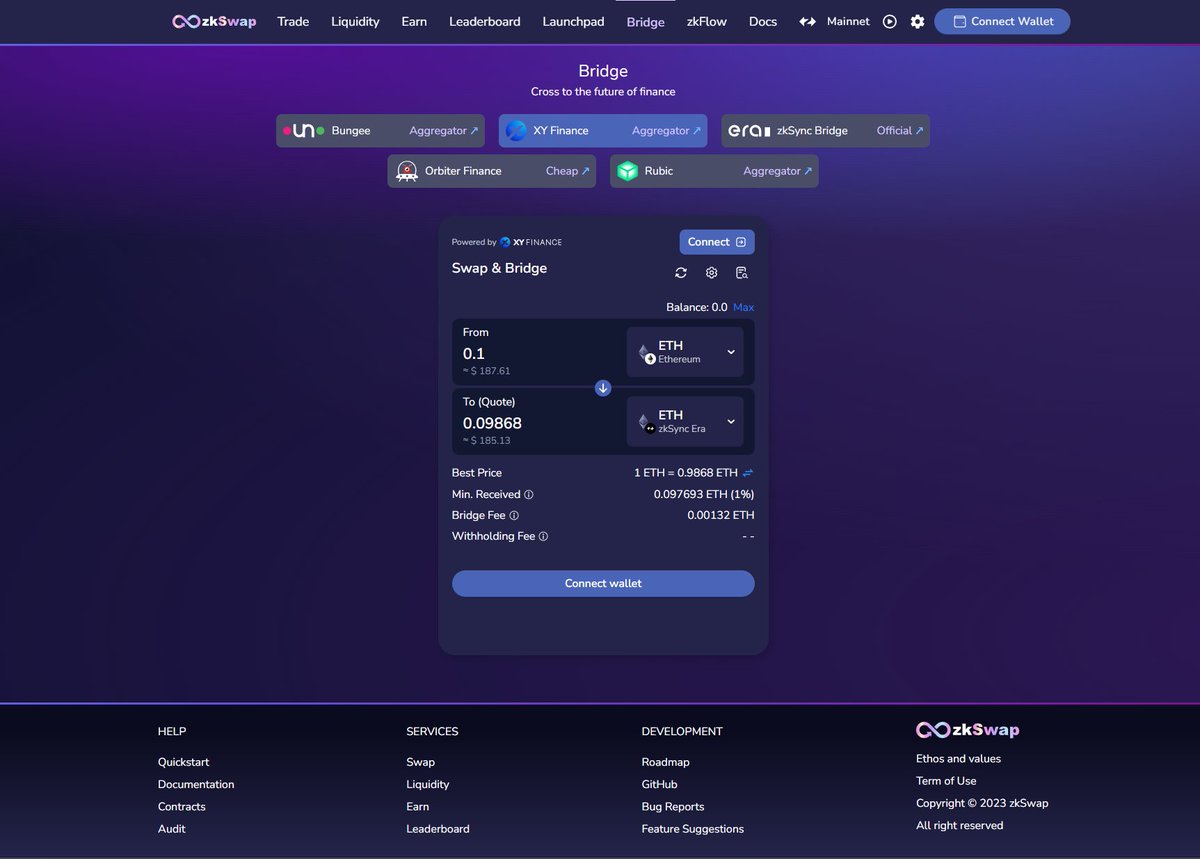Show Bridge Fee info tooltip icon
The width and height of the screenshot is (1200, 859).
point(514,516)
